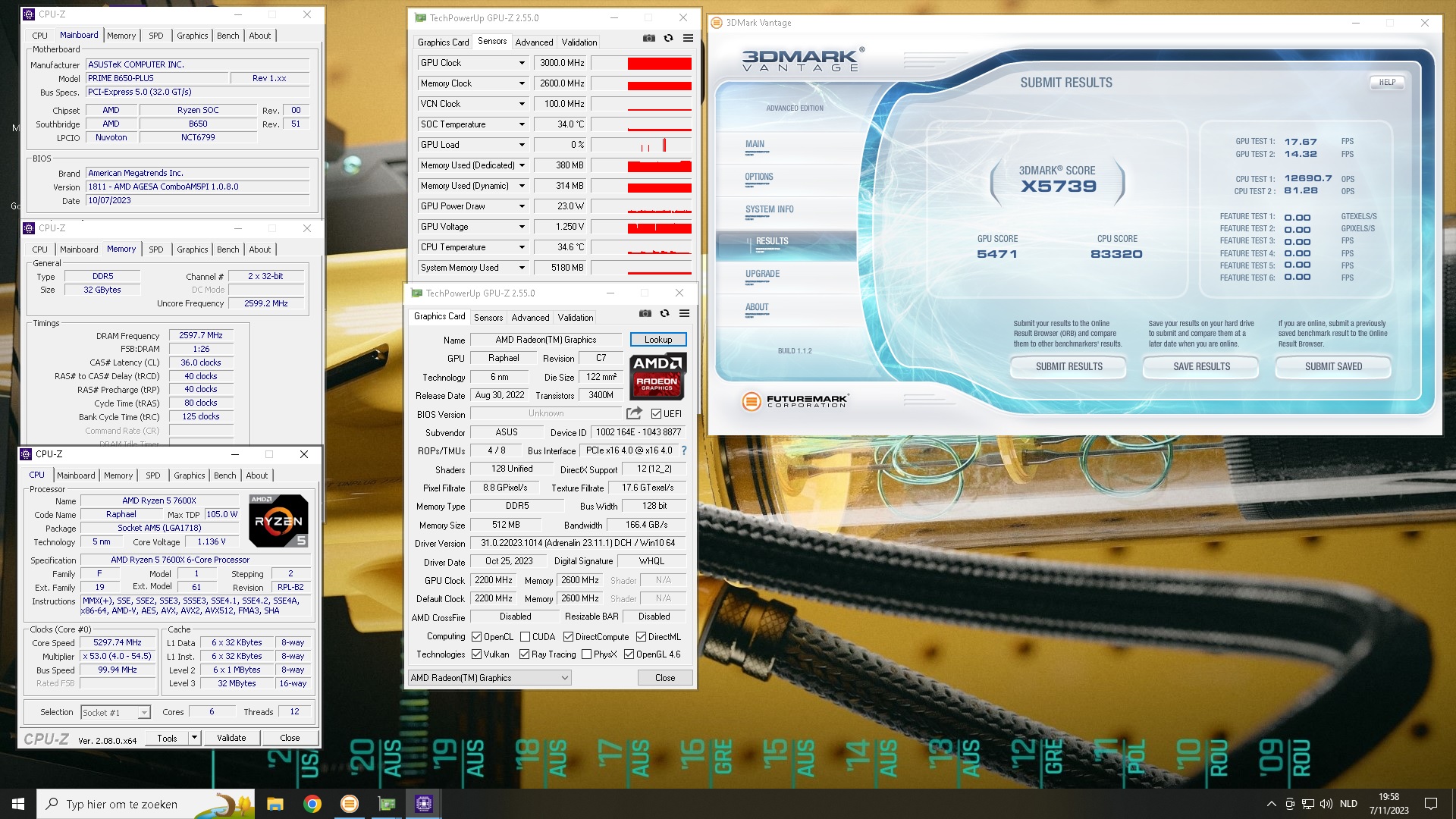Open CPU-Z taskbar icon

424,804
